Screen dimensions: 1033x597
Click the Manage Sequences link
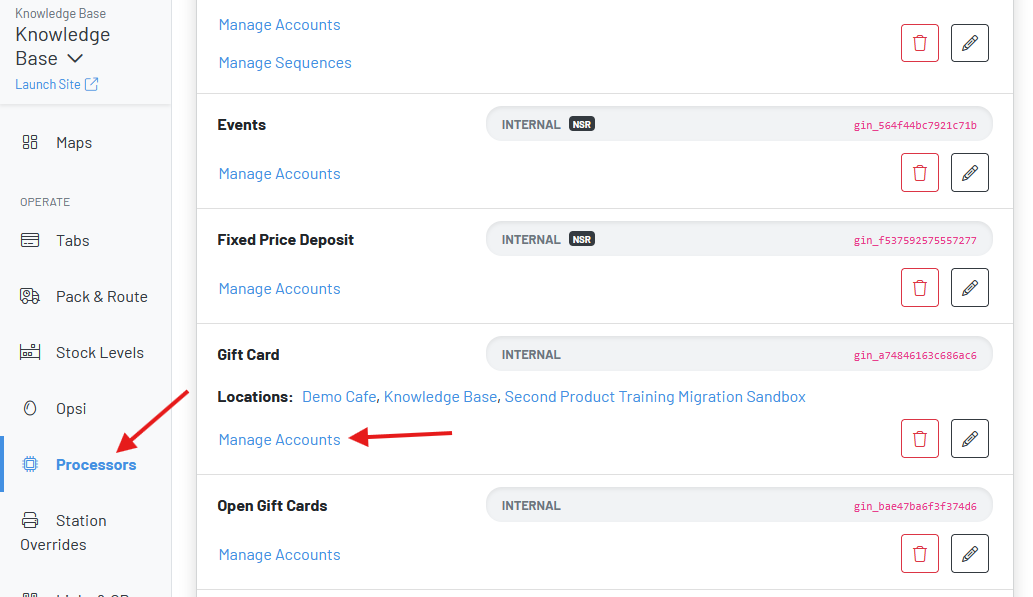[x=285, y=63]
